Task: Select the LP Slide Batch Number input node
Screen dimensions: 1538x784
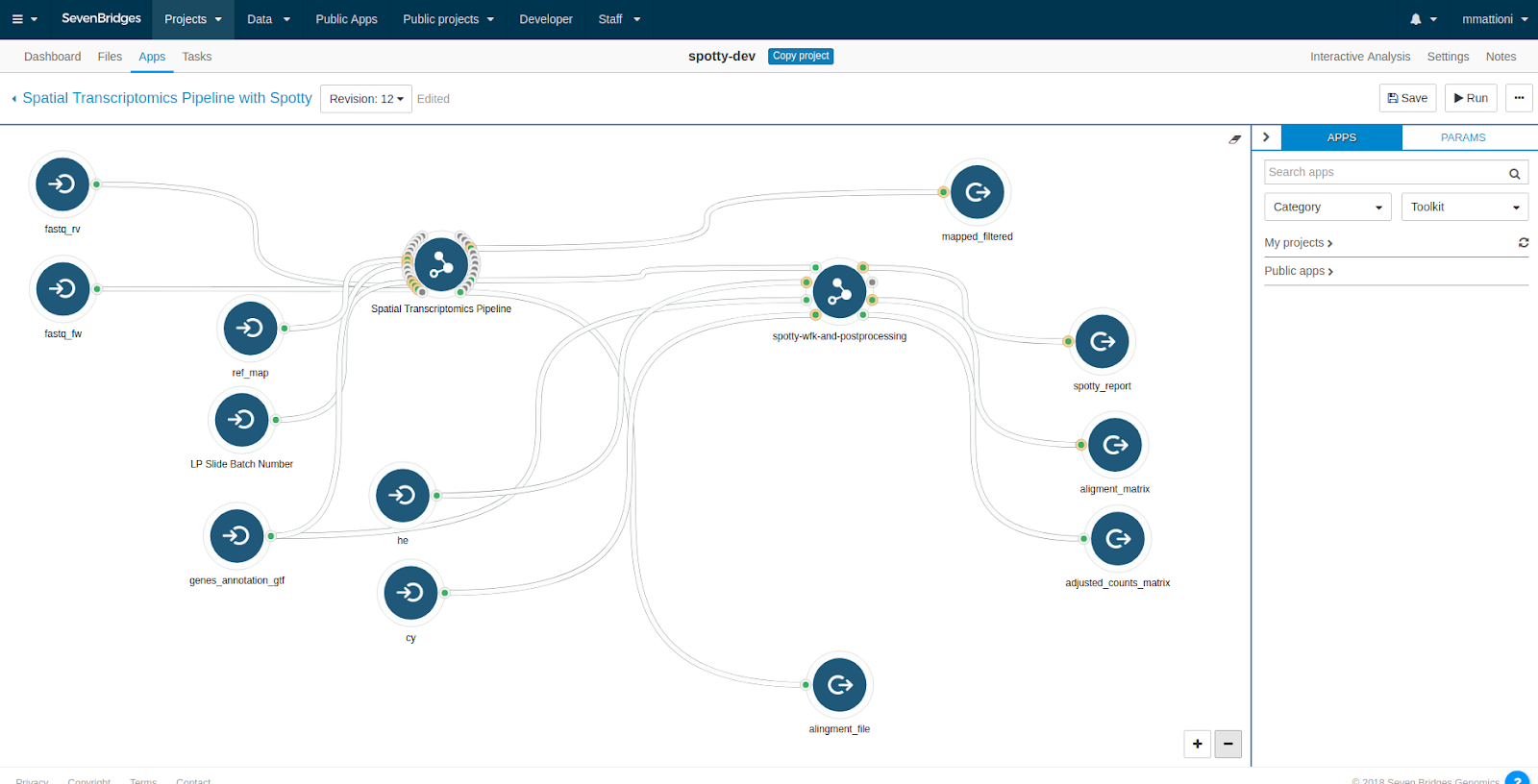Action: coord(241,420)
